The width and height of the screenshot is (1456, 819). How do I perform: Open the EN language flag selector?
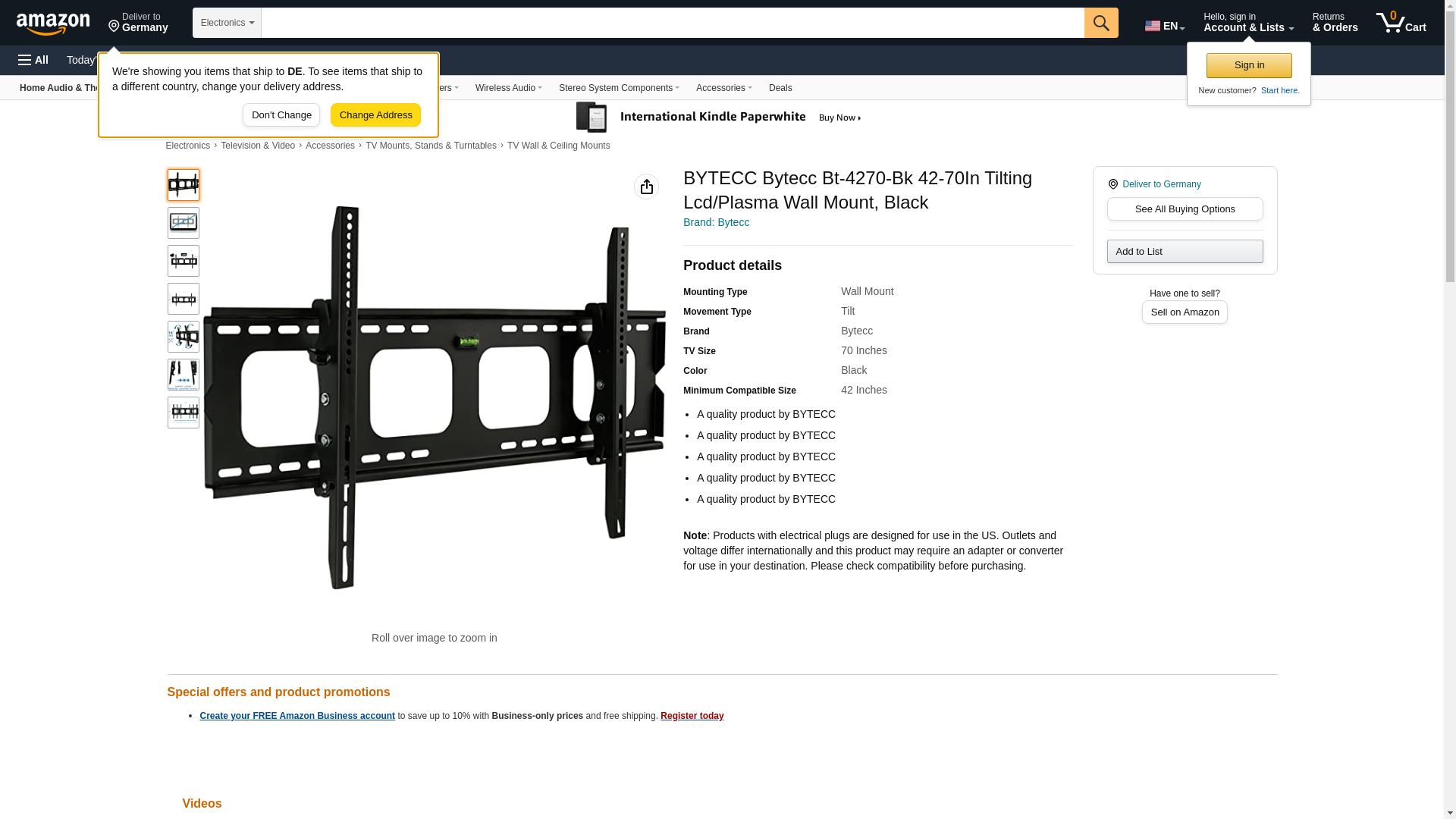coord(1165,26)
